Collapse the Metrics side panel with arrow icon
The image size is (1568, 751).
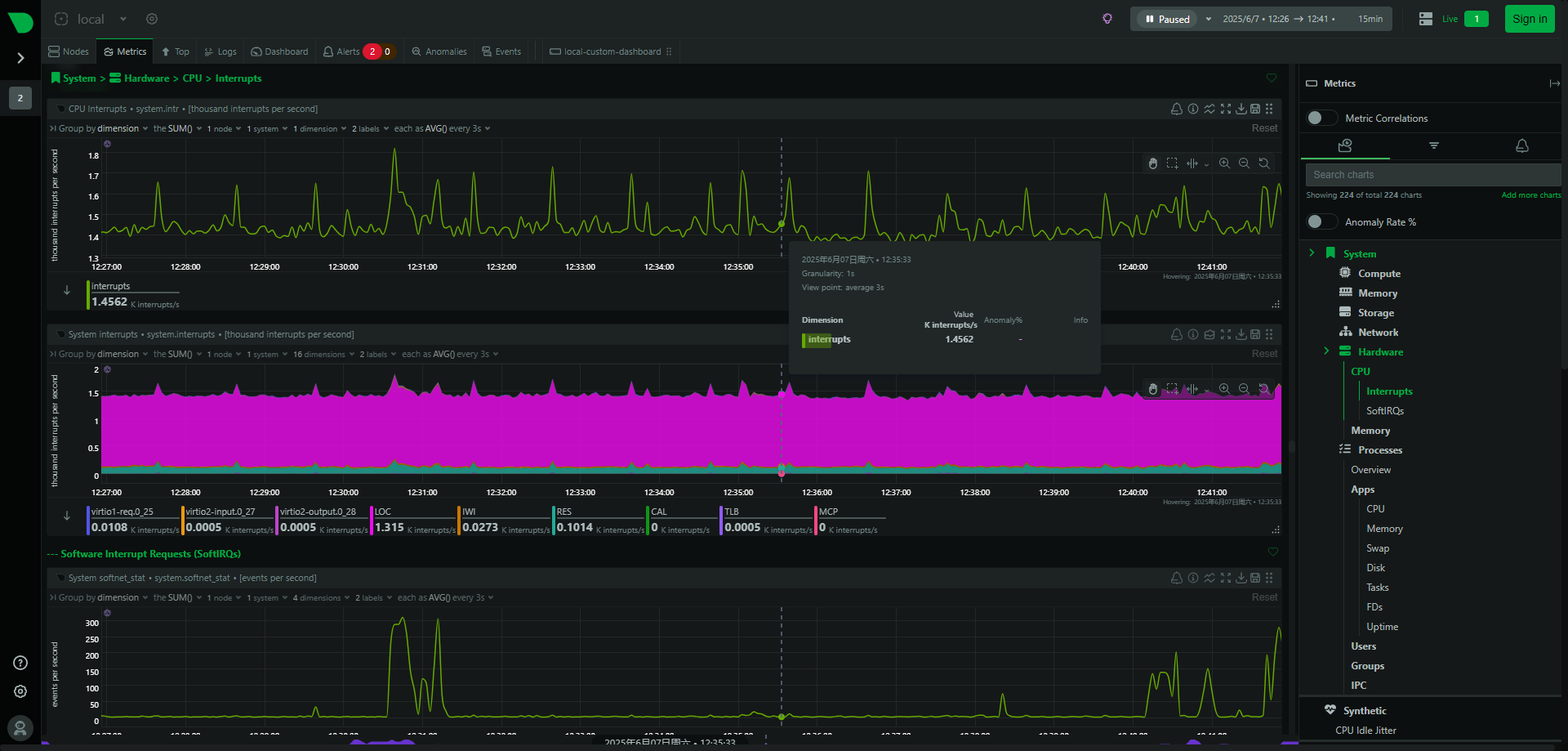tap(1553, 83)
